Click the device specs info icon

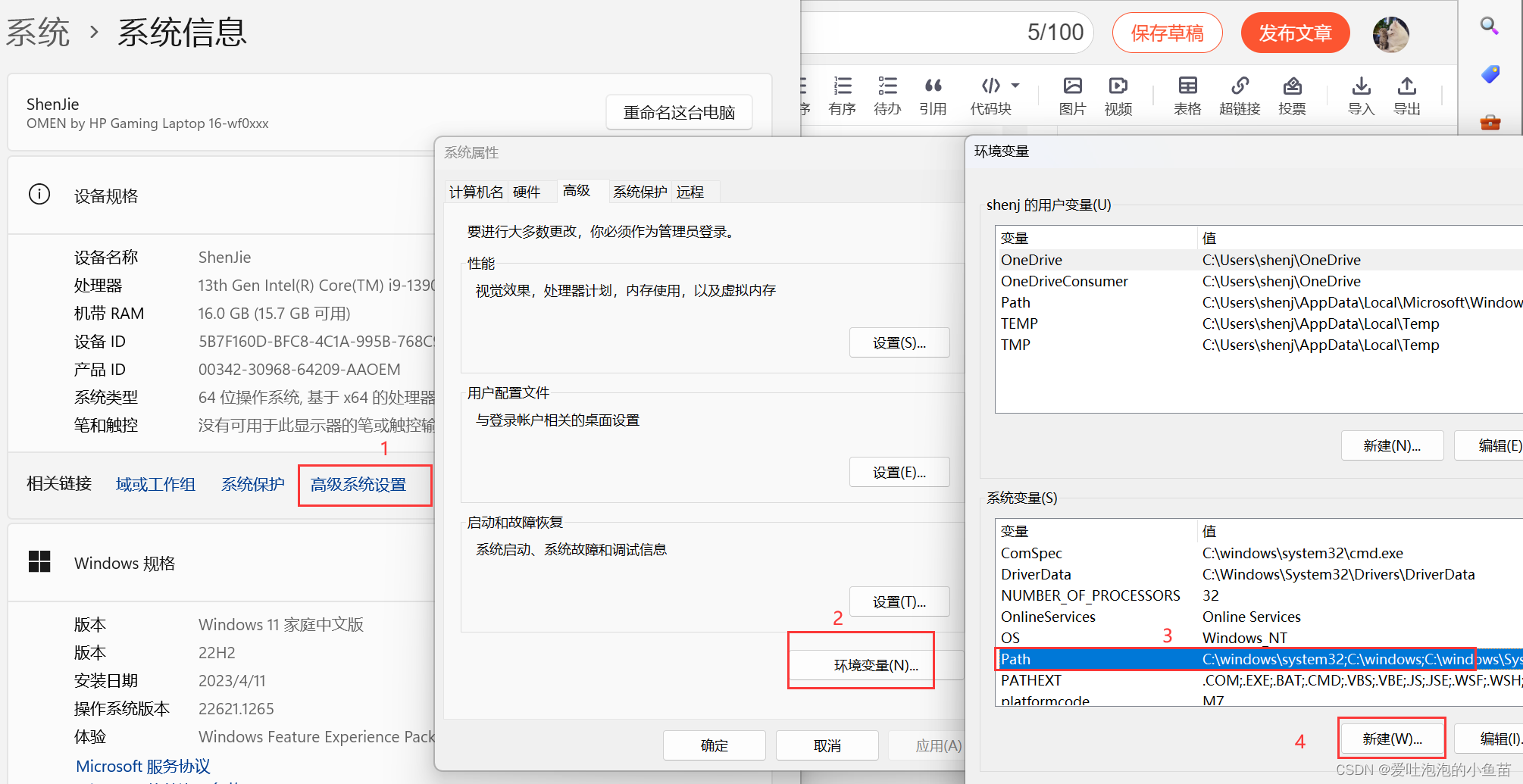39,195
